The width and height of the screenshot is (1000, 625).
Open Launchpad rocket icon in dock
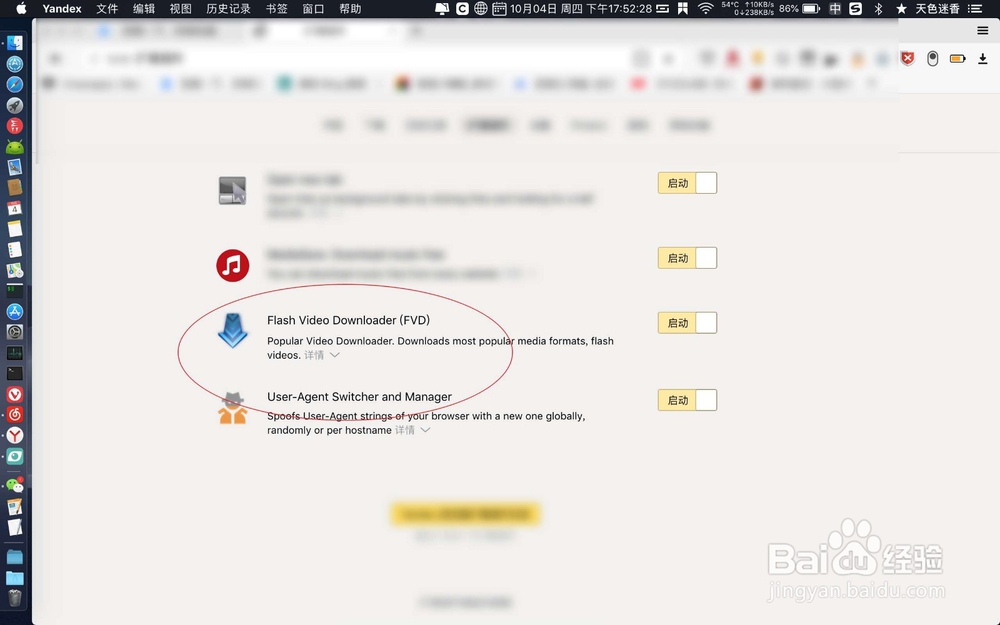15,105
